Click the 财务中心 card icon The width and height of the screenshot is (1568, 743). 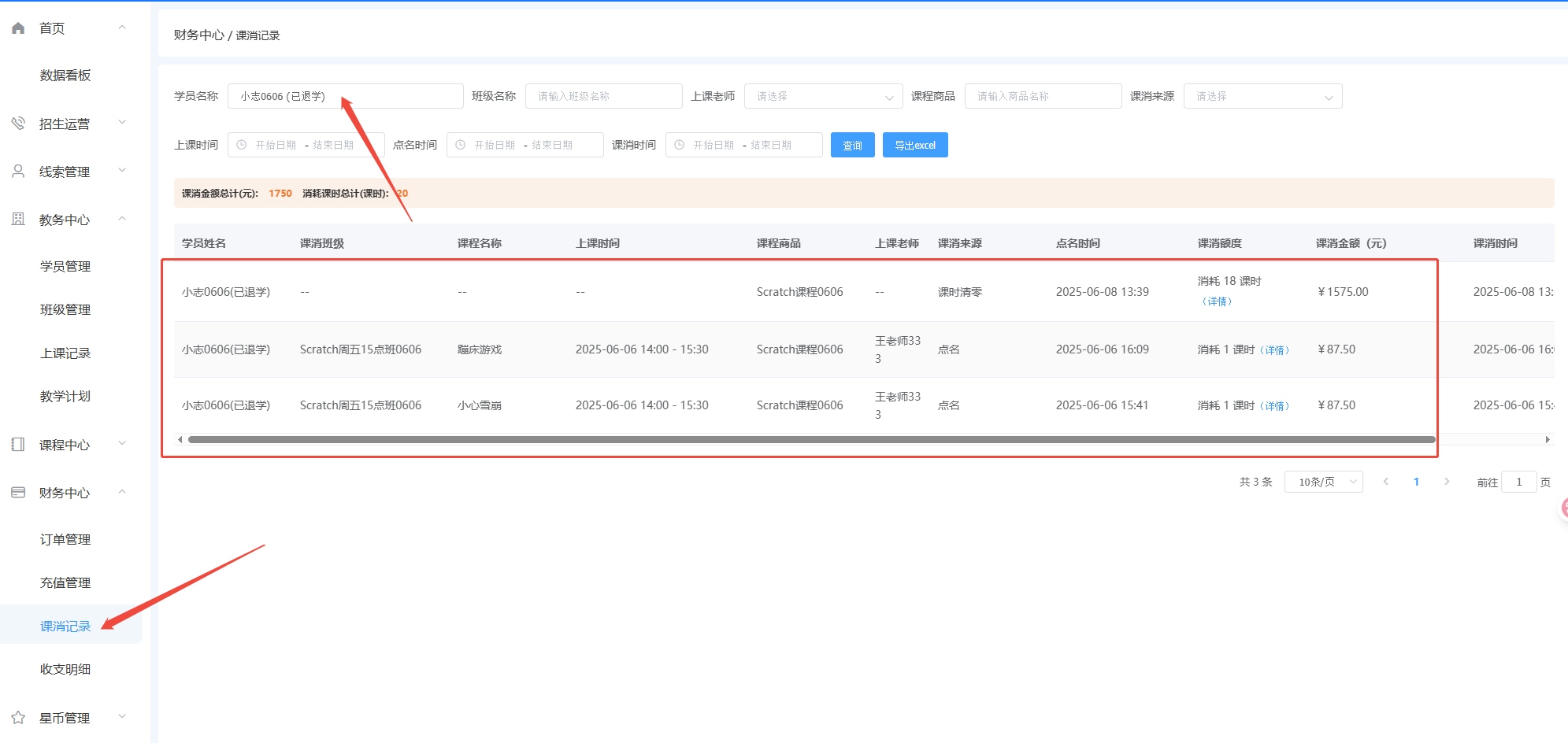point(18,493)
